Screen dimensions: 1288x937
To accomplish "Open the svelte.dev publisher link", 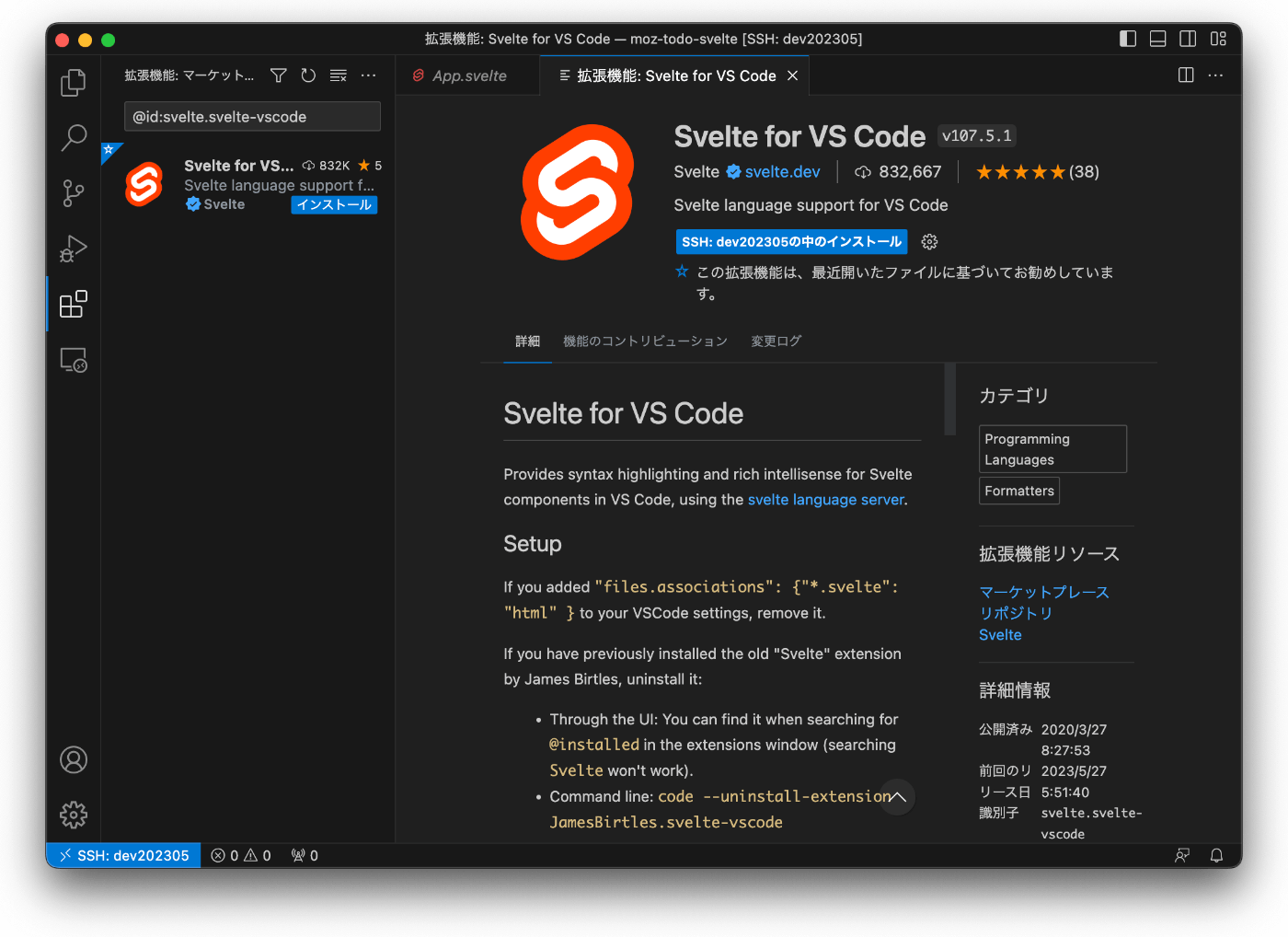I will [782, 172].
